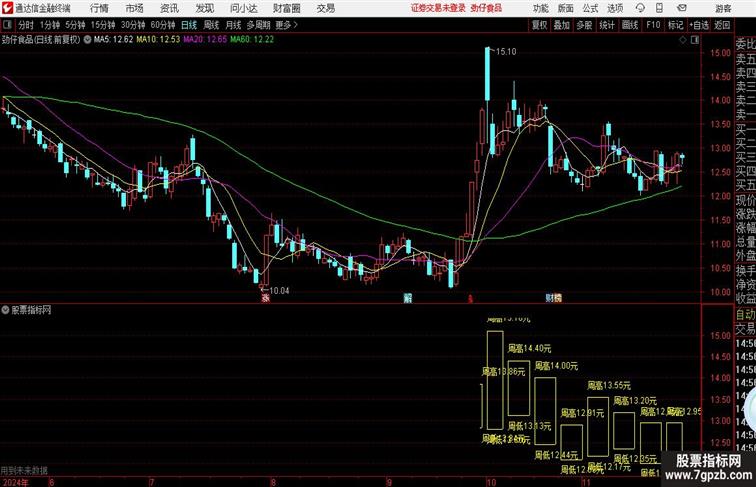Click the 10.04 low price label
The image size is (756, 487).
pyautogui.click(x=279, y=291)
